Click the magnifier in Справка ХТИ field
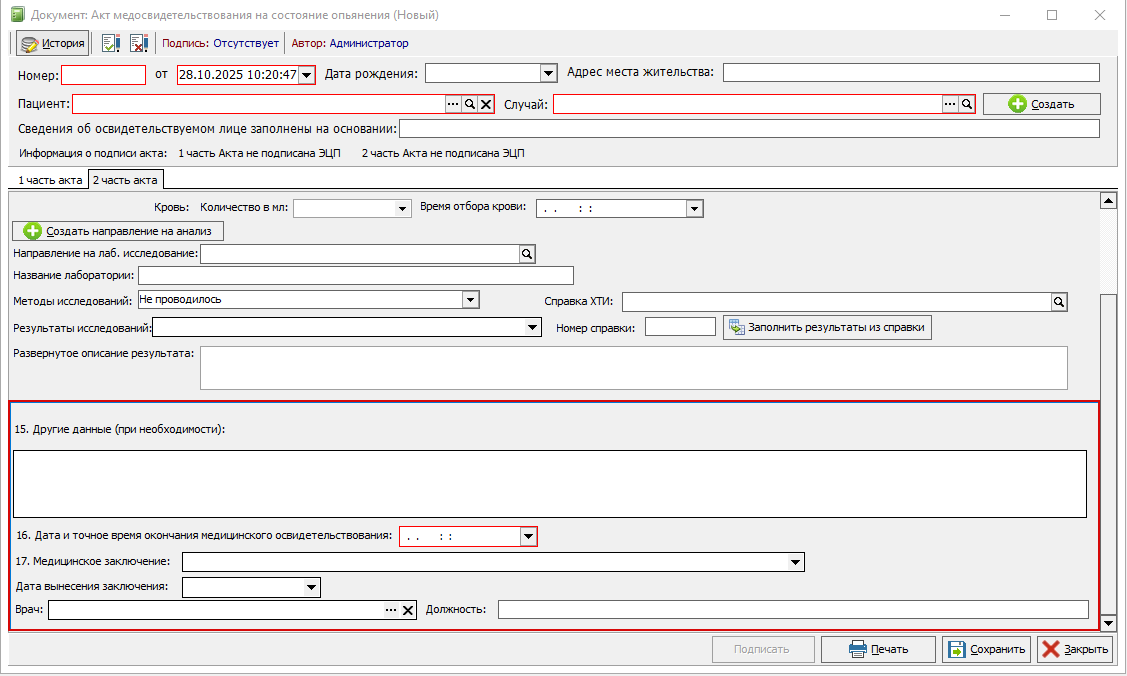1127x676 pixels. click(x=1059, y=302)
